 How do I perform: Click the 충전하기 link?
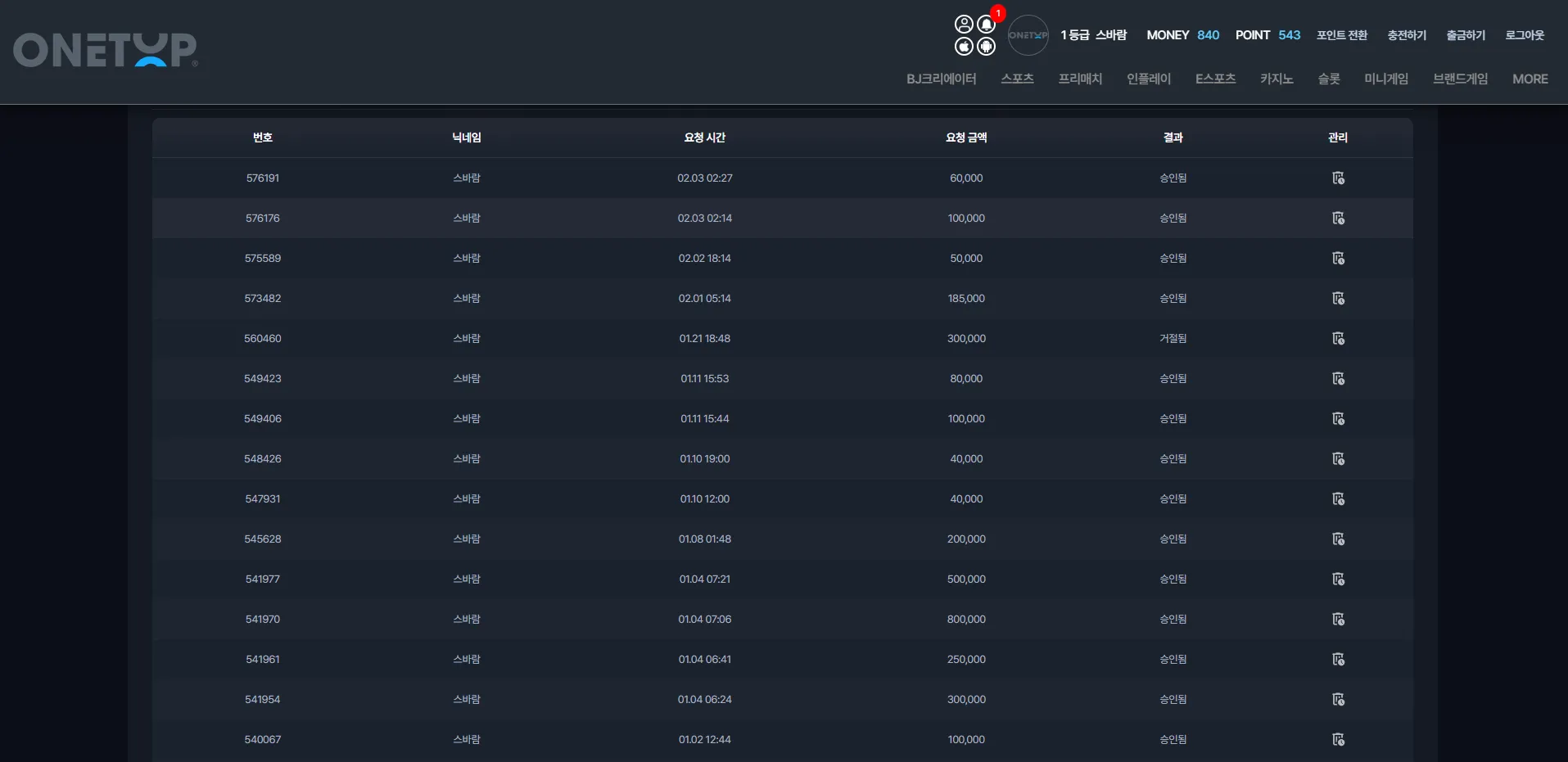1407,35
